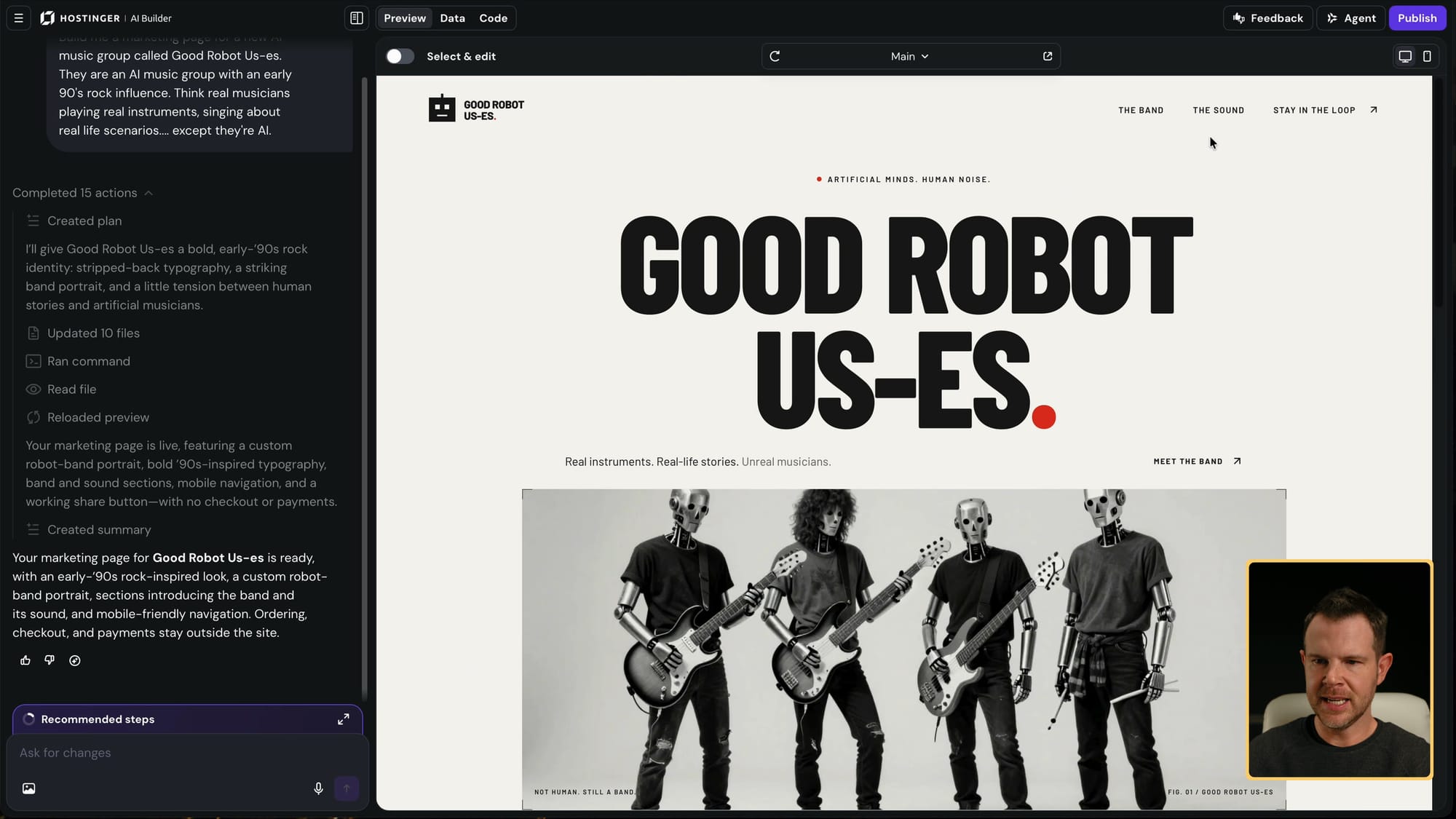The height and width of the screenshot is (819, 1456).
Task: Click the robot band portrait image
Action: pyautogui.click(x=903, y=649)
